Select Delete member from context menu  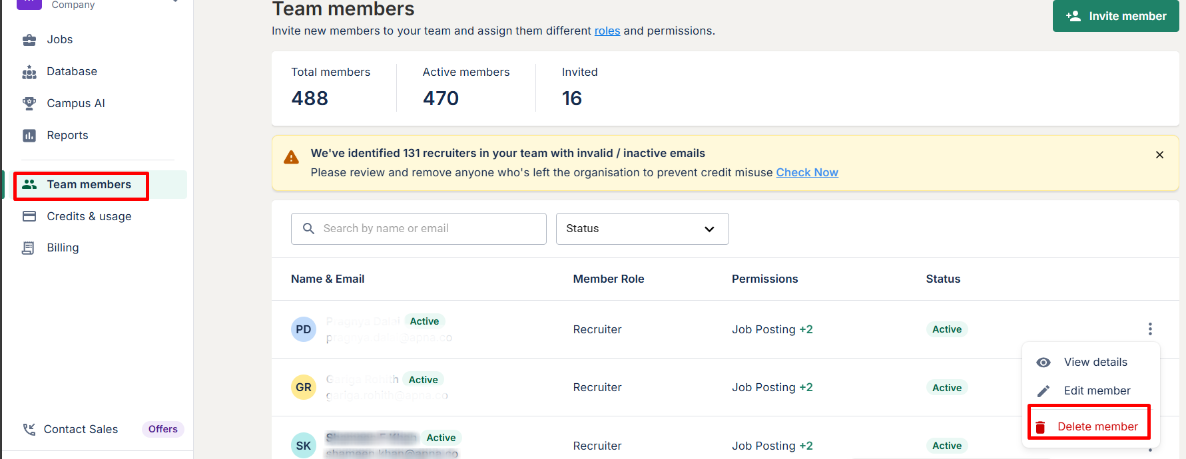[x=1097, y=427]
